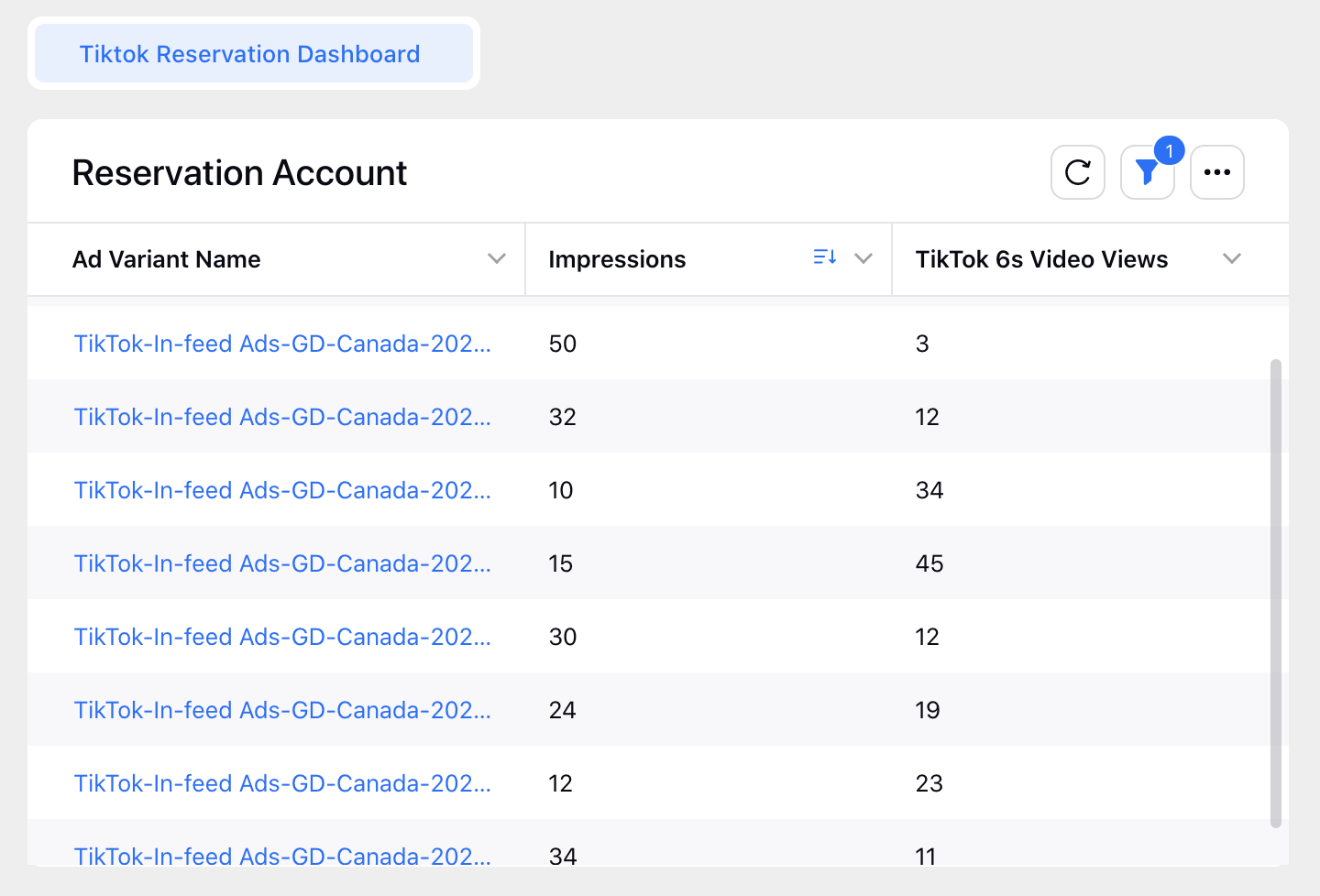Open ad variant link with 24 impressions
The width and height of the screenshot is (1320, 896).
[x=282, y=710]
